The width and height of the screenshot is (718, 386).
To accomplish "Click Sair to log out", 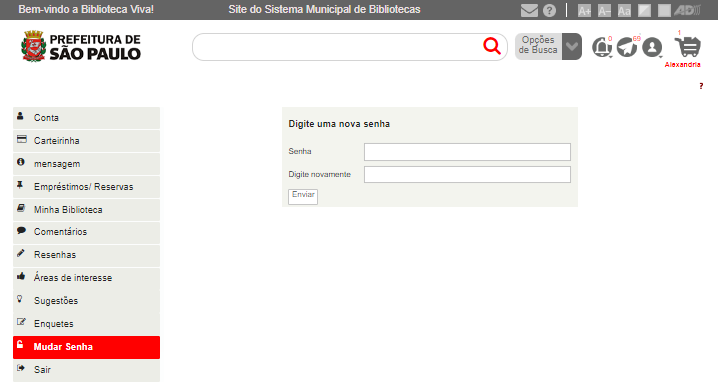I will pyautogui.click(x=87, y=370).
